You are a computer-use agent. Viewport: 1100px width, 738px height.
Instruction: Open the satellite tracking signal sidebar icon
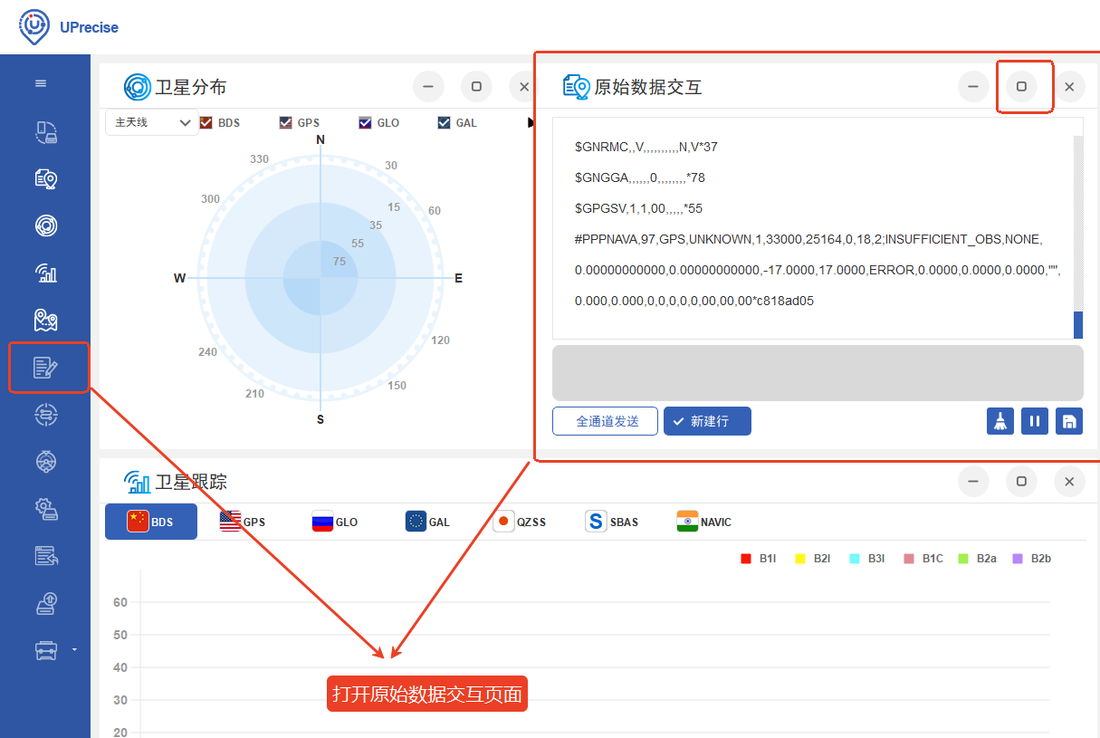pyautogui.click(x=46, y=273)
